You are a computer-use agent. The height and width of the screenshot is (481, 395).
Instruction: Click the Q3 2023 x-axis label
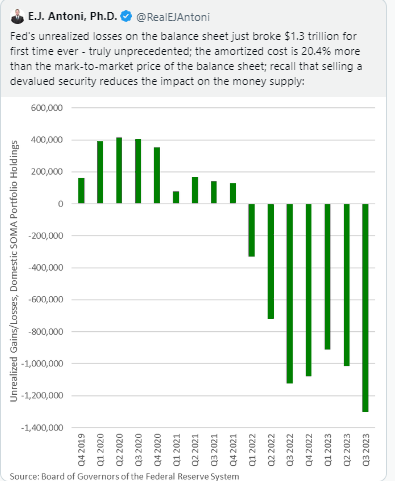tap(366, 449)
